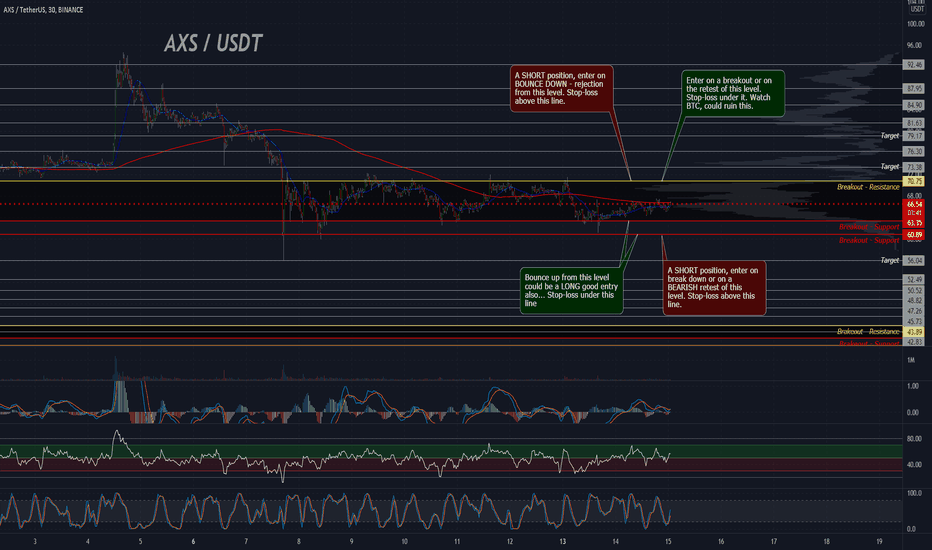Click the yellow 43.89 resistance price label

click(x=913, y=332)
